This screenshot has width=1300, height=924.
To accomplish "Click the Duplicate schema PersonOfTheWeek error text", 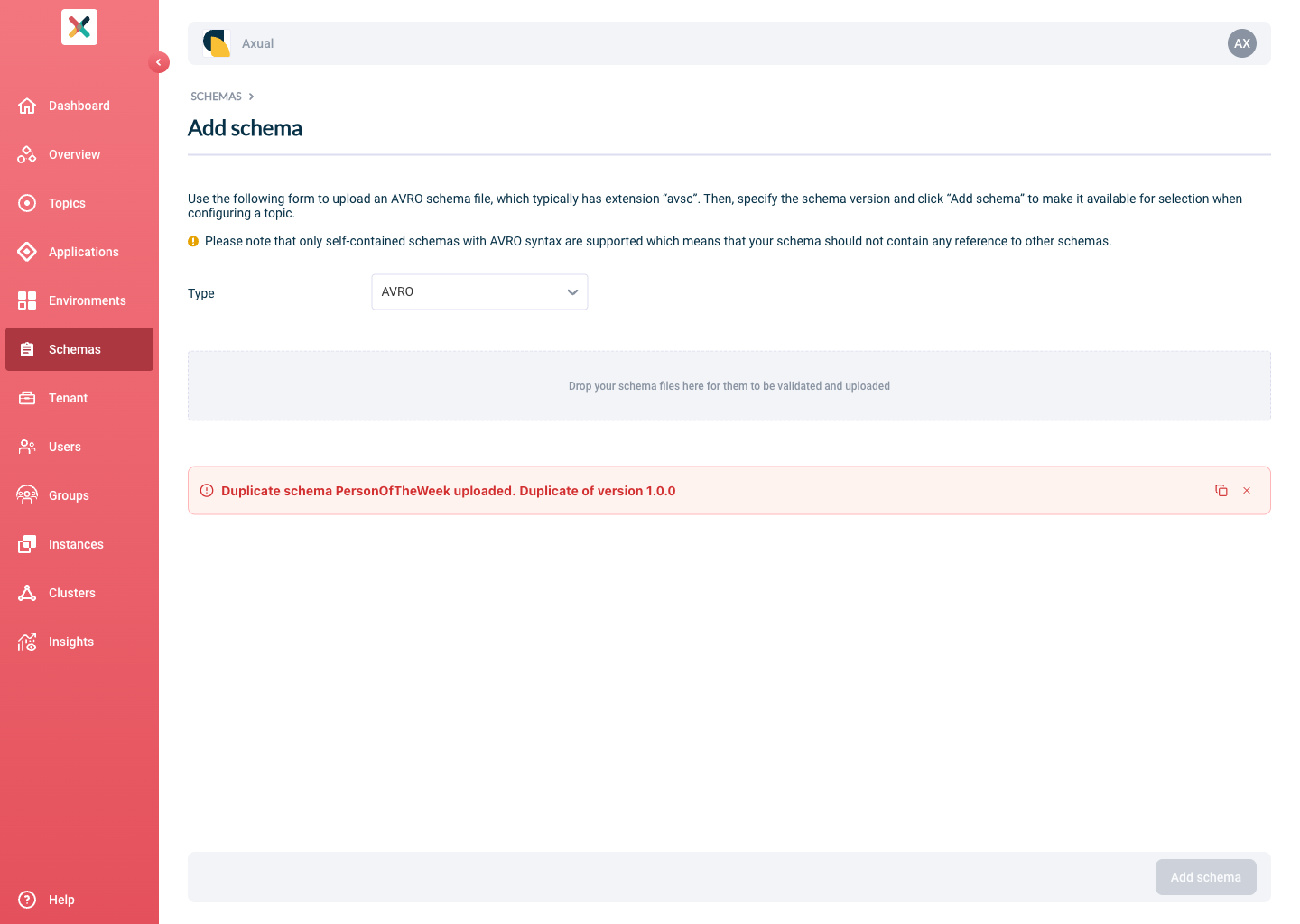I will coord(448,491).
